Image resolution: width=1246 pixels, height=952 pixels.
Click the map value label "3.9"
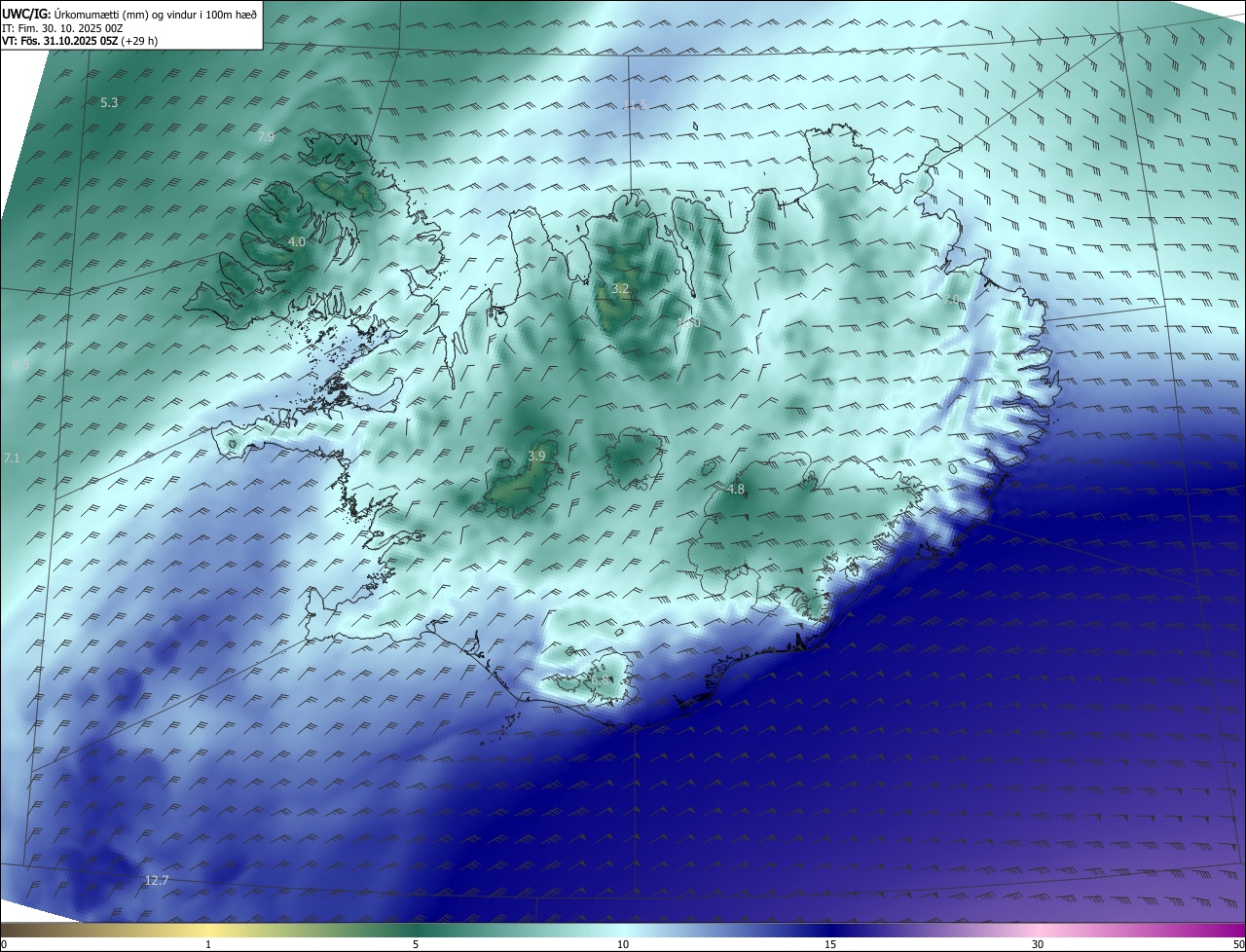pos(536,456)
